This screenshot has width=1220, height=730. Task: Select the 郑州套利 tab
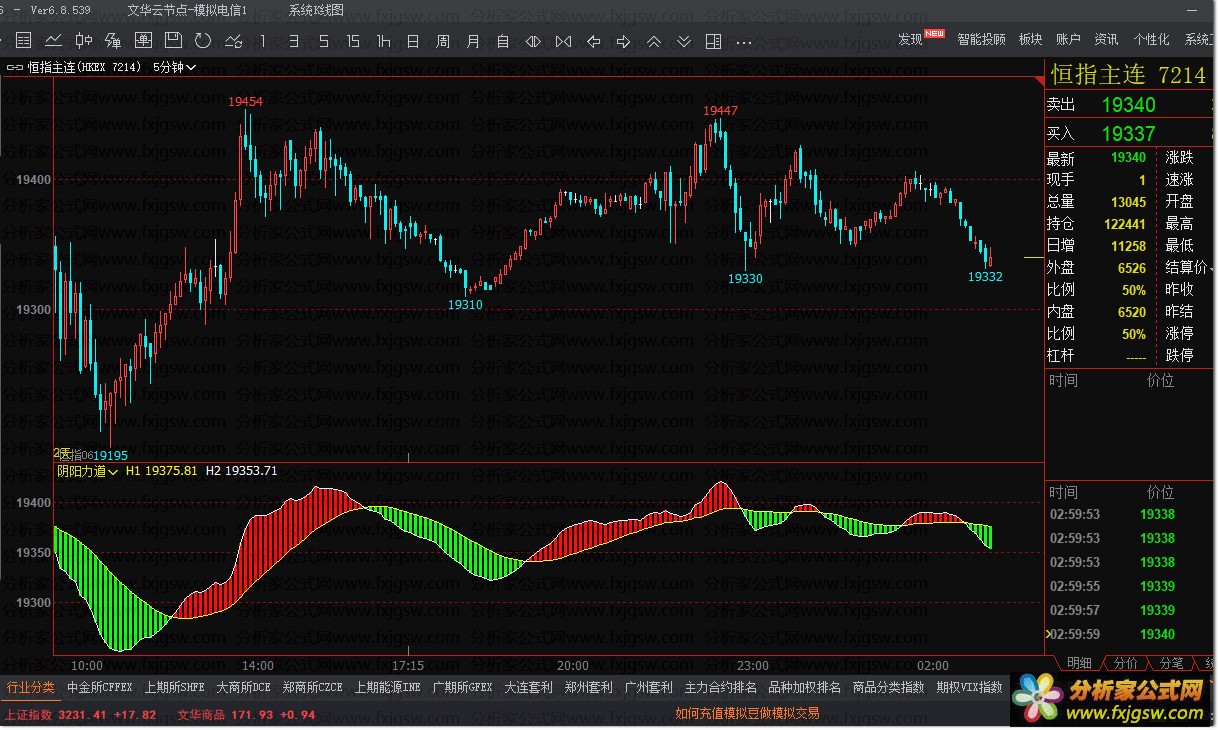(588, 687)
